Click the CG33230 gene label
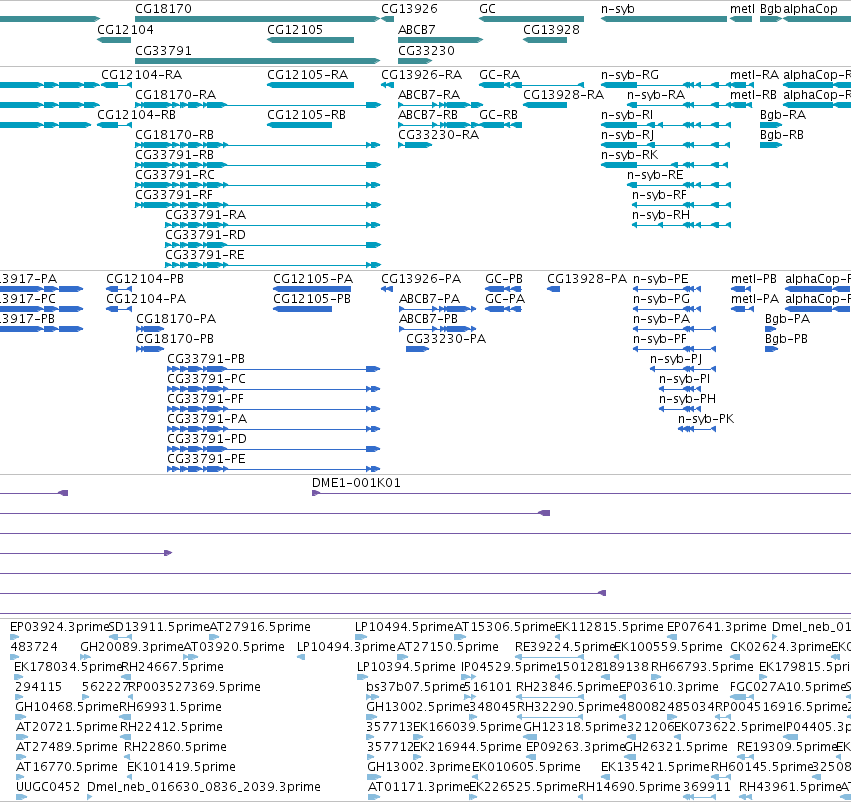 pyautogui.click(x=426, y=50)
